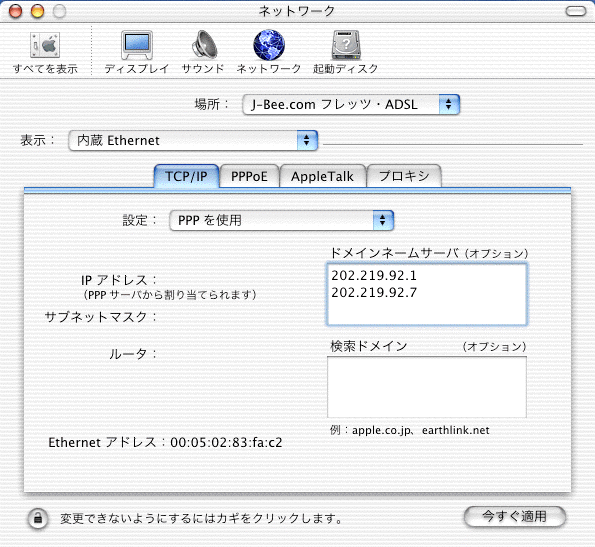Open the サウンド (Sound) speaker icon

204,45
